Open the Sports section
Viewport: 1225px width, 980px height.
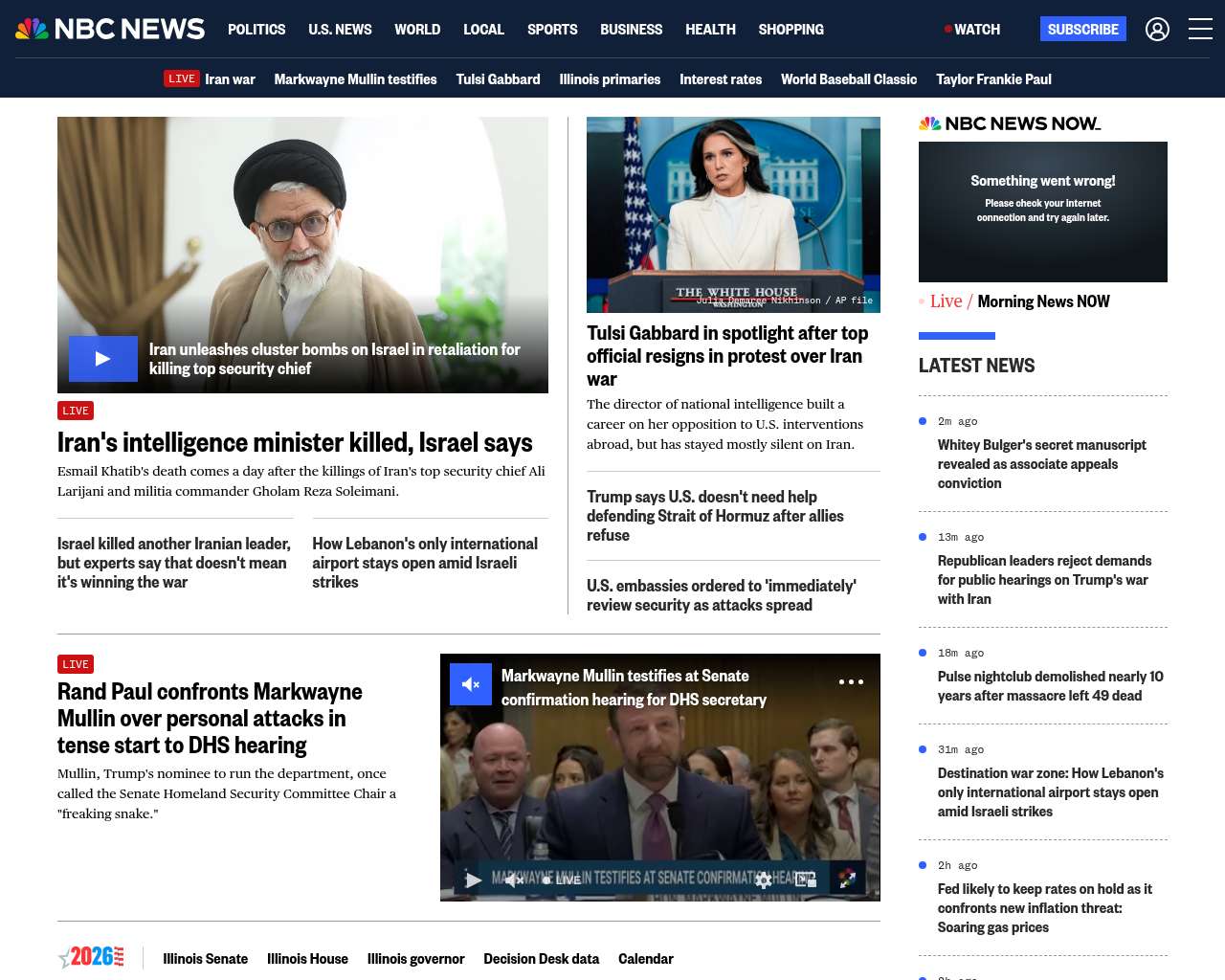coord(552,30)
